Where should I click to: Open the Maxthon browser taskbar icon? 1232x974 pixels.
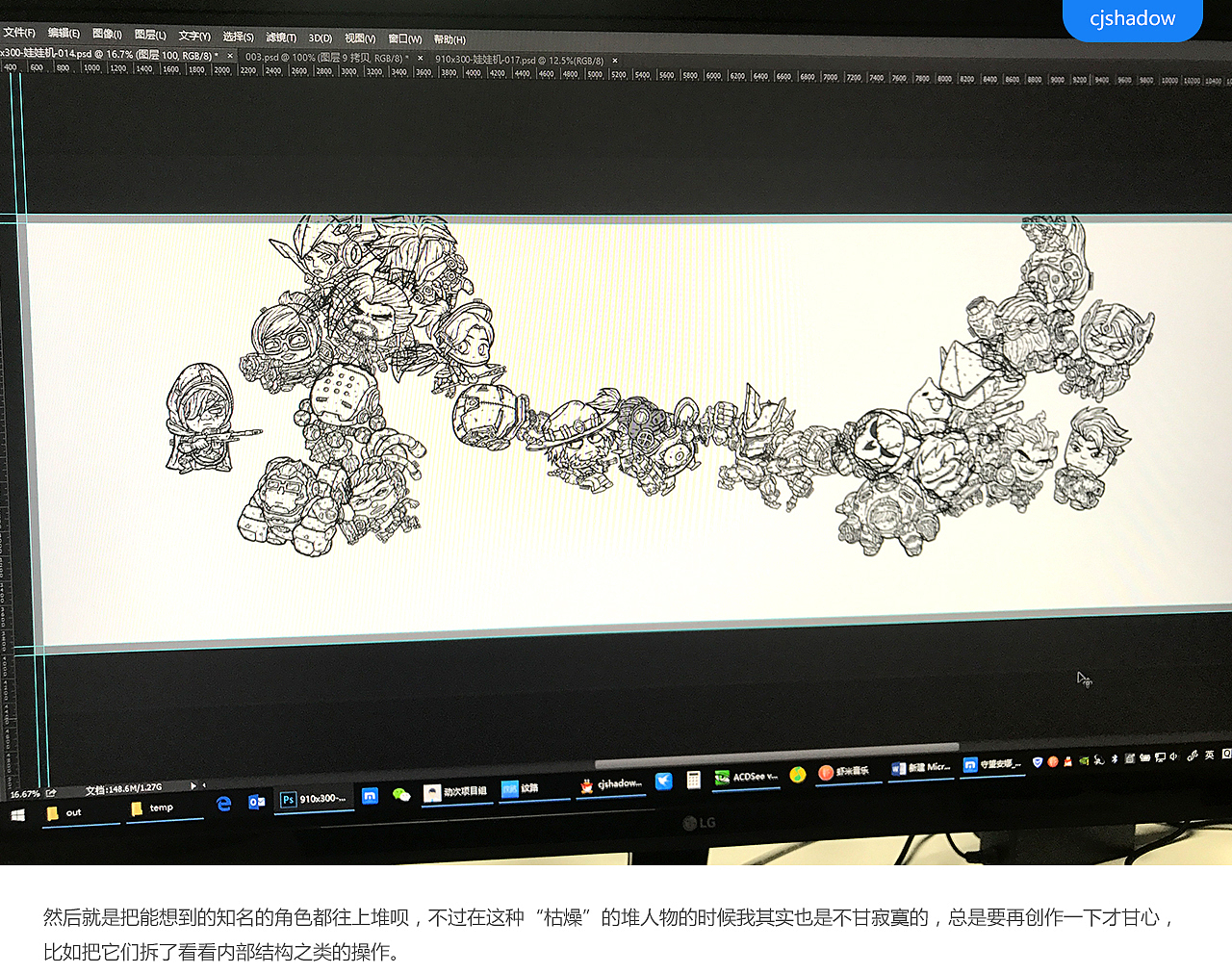(370, 796)
